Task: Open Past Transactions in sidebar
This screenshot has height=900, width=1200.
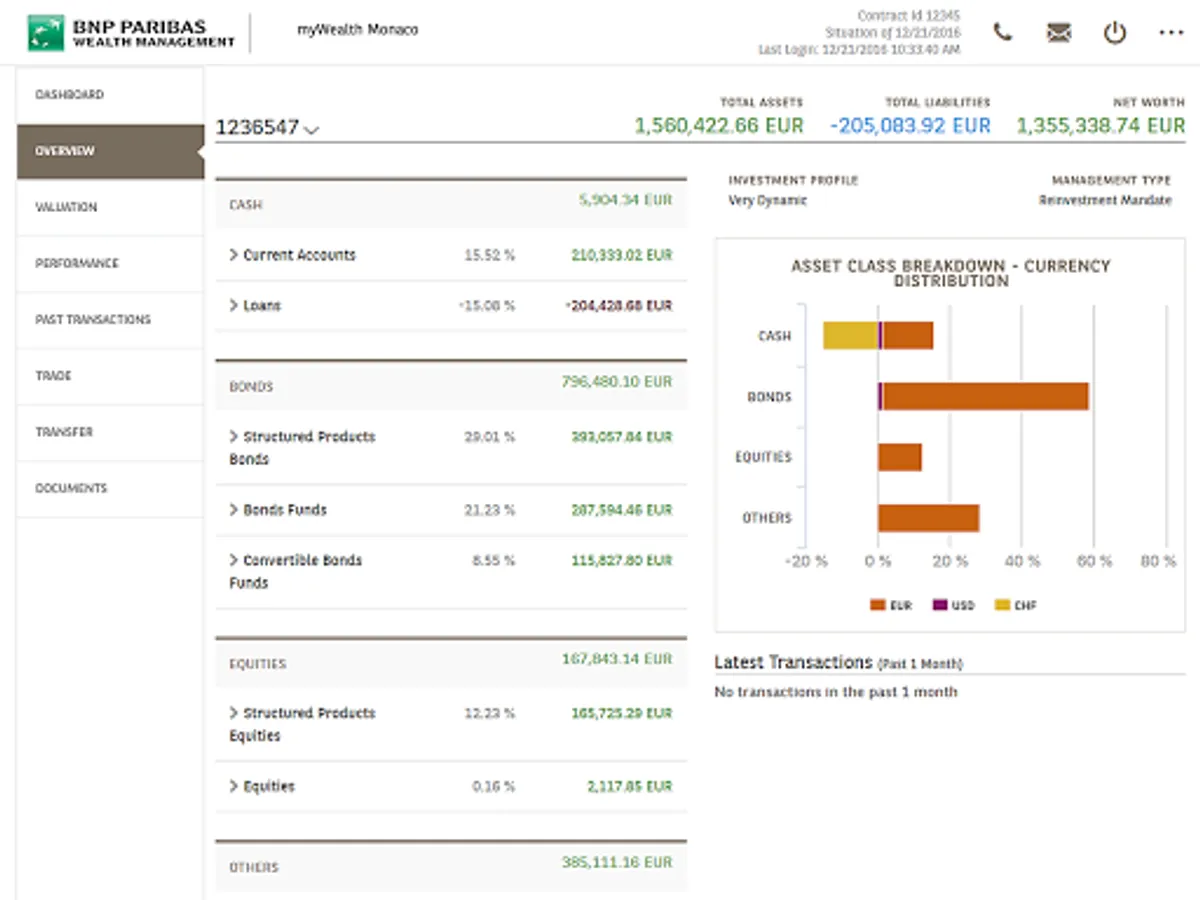Action: (x=110, y=319)
